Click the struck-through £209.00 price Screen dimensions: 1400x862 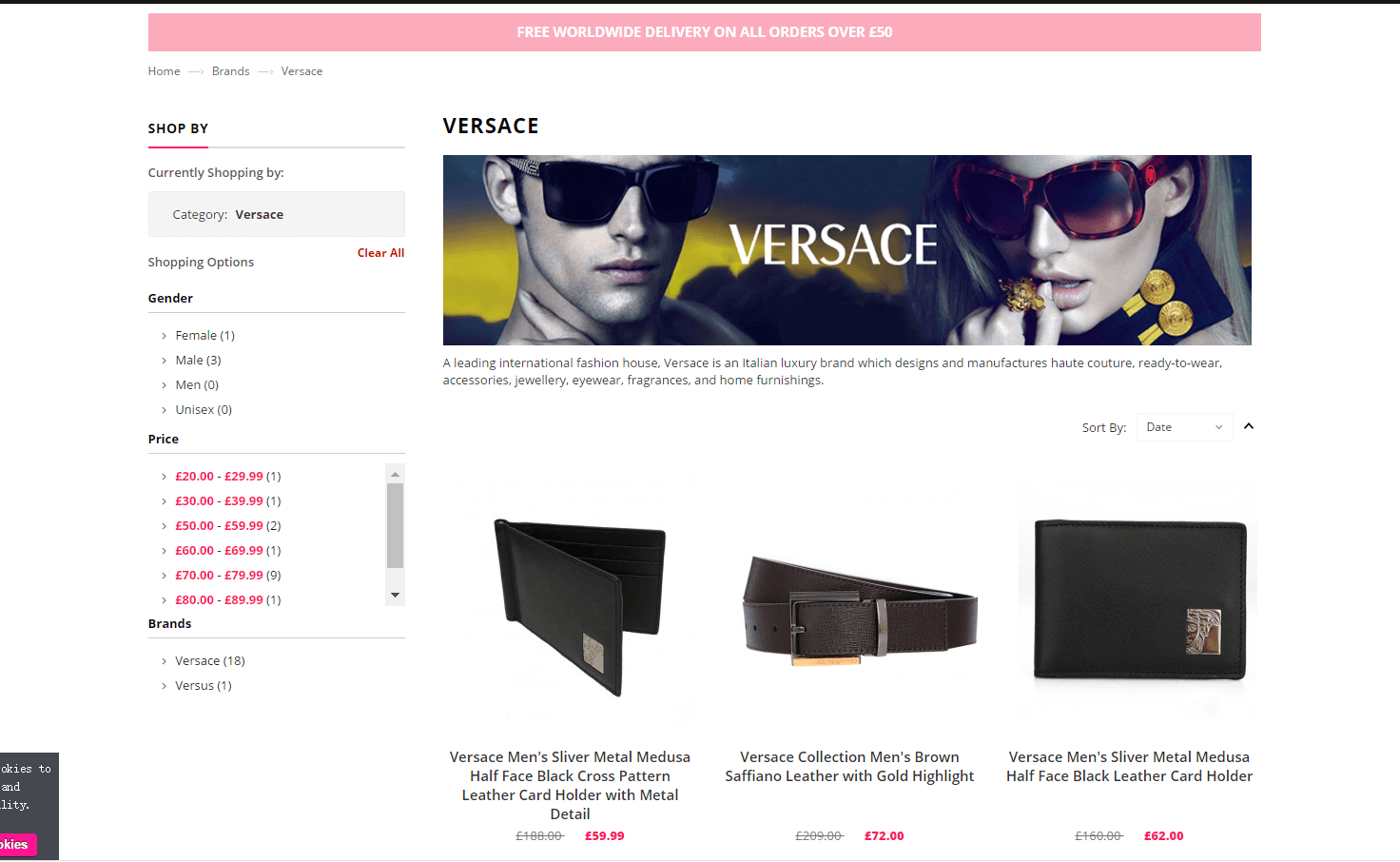(x=820, y=836)
